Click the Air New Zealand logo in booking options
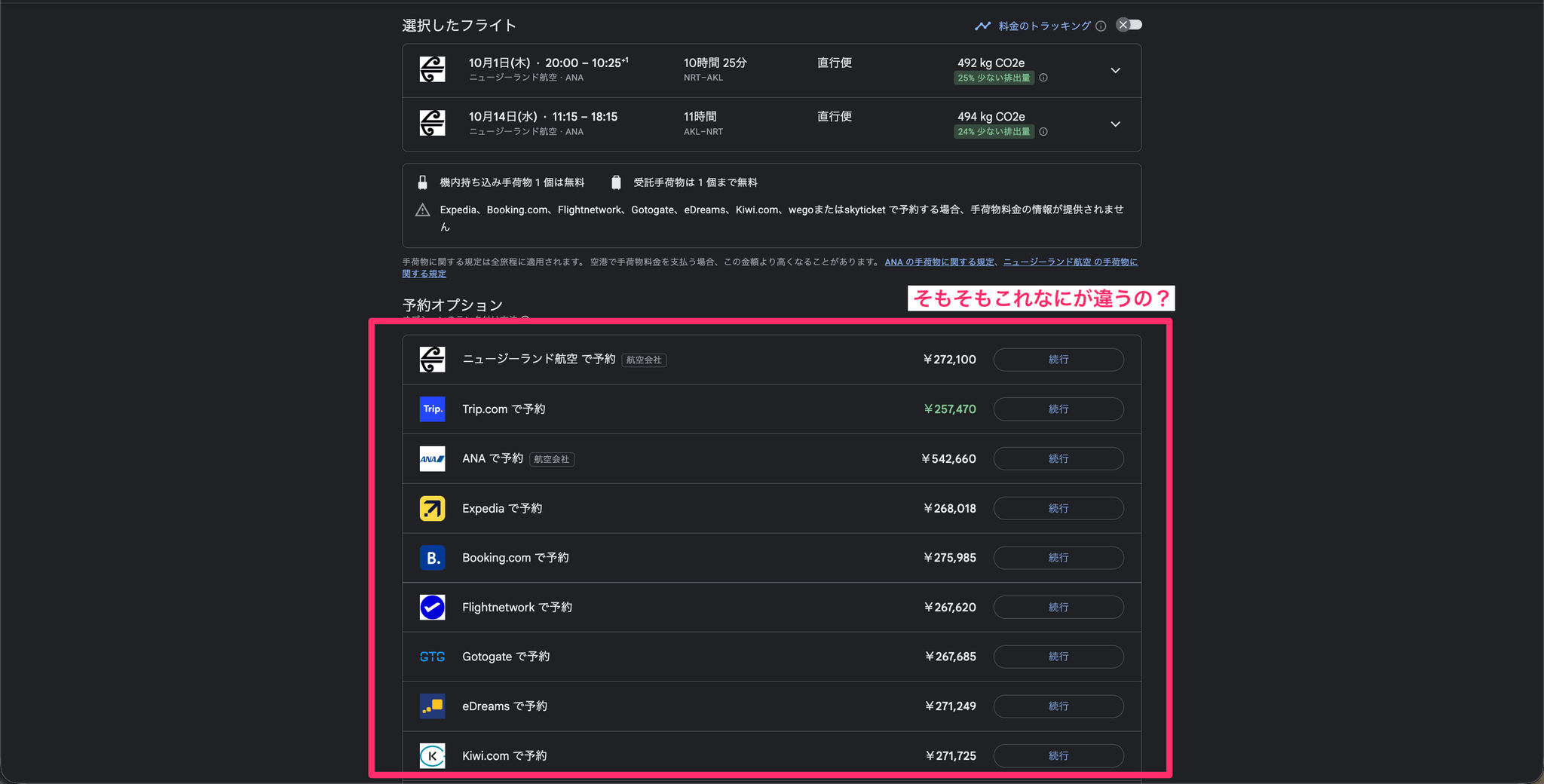The height and width of the screenshot is (784, 1544). (x=432, y=360)
